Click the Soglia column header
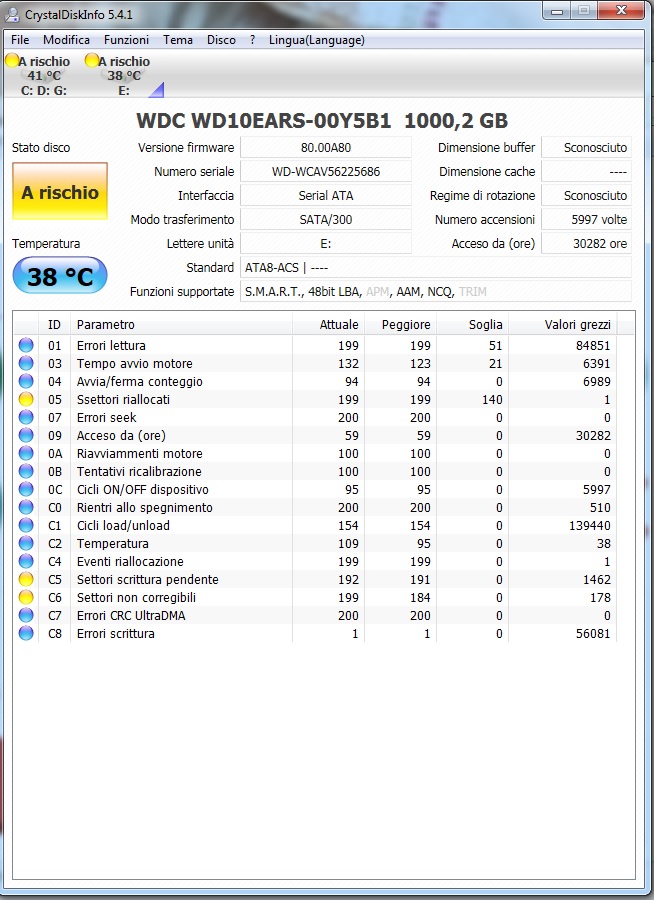This screenshot has height=900, width=654. pos(473,325)
